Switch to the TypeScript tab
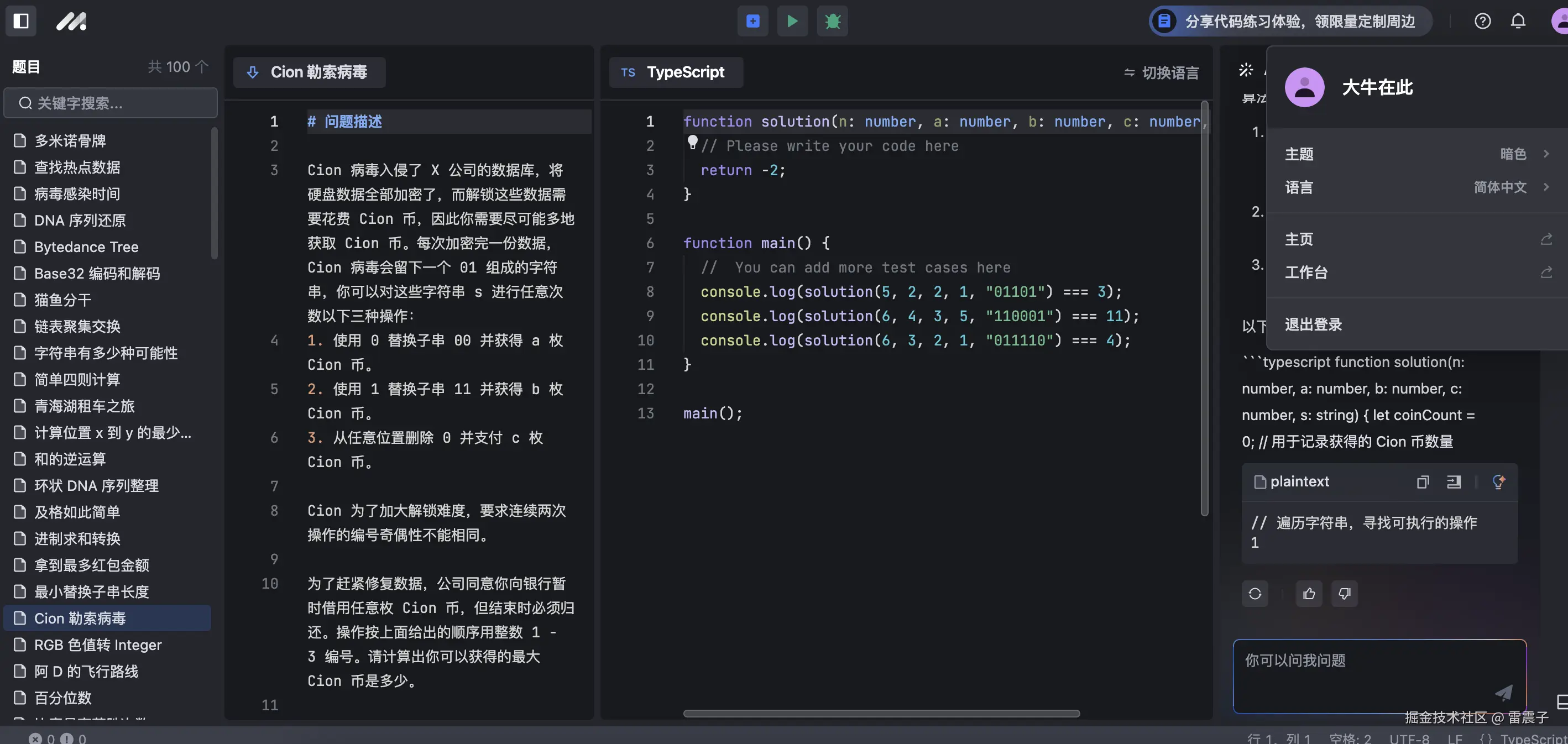This screenshot has width=1568, height=744. coord(676,72)
